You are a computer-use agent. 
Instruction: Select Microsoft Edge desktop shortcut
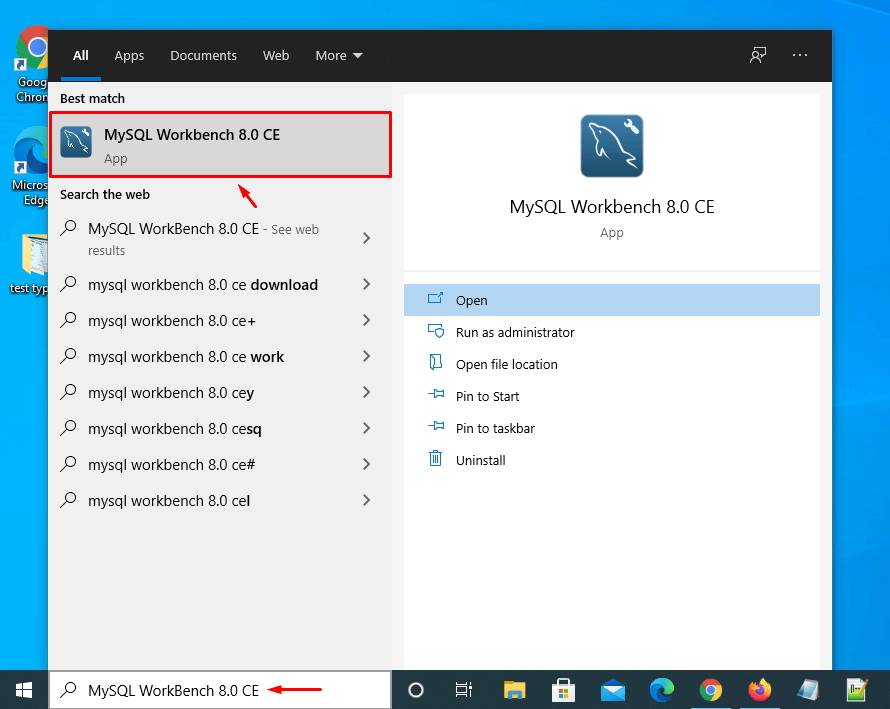[x=30, y=166]
